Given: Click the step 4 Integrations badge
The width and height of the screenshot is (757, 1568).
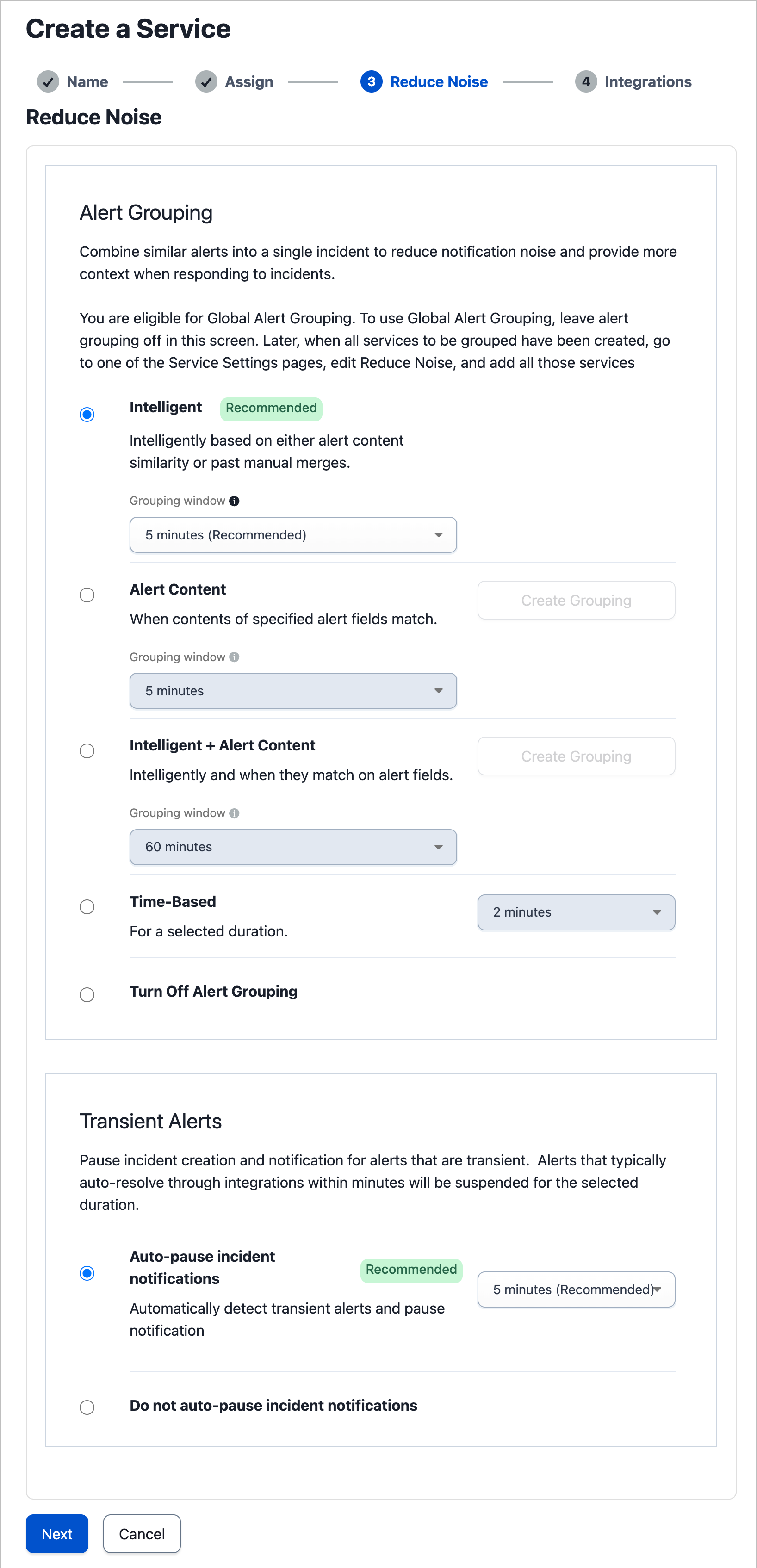Looking at the screenshot, I should (x=585, y=81).
